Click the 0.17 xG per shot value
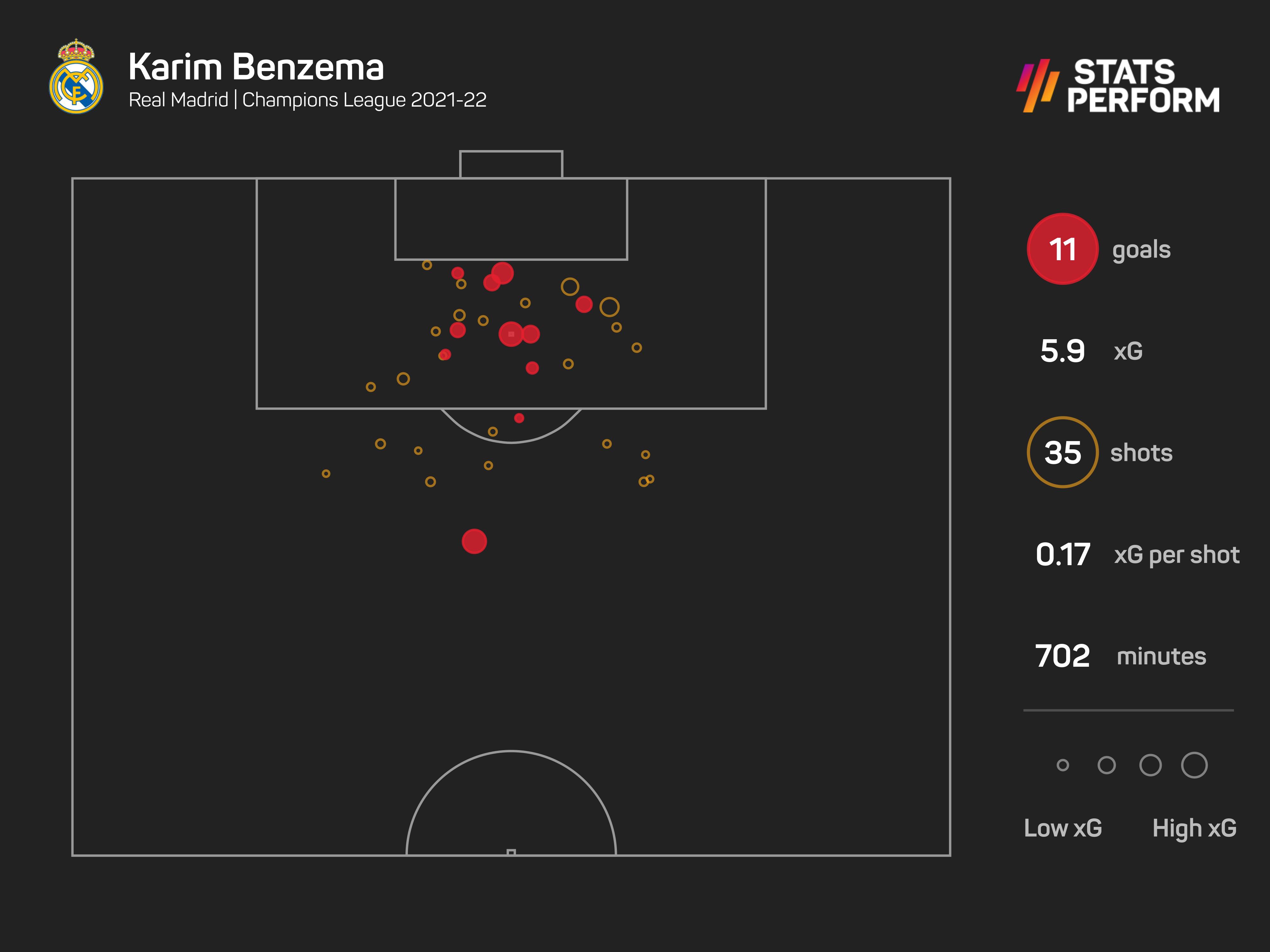 point(1063,554)
